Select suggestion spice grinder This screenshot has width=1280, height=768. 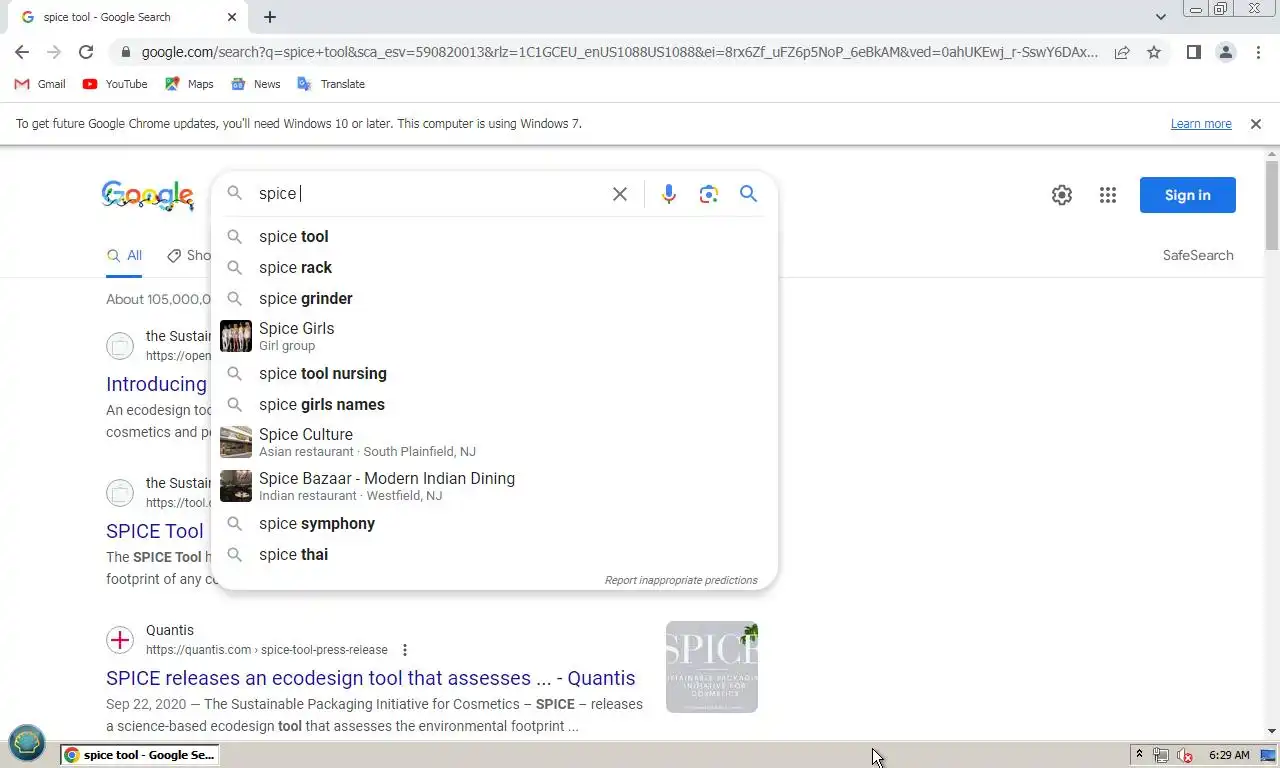pyautogui.click(x=494, y=299)
